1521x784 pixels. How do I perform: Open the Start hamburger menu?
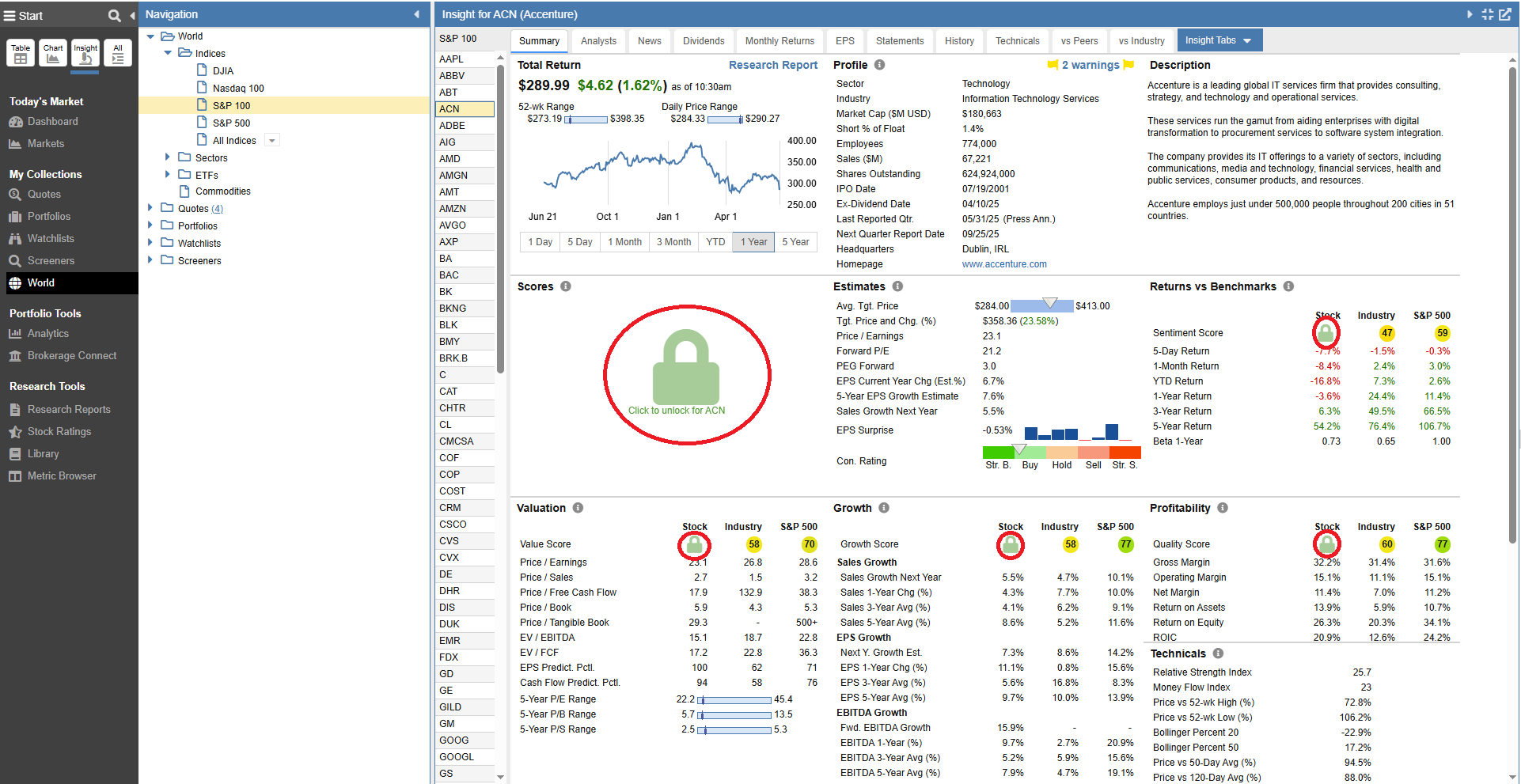(x=10, y=15)
